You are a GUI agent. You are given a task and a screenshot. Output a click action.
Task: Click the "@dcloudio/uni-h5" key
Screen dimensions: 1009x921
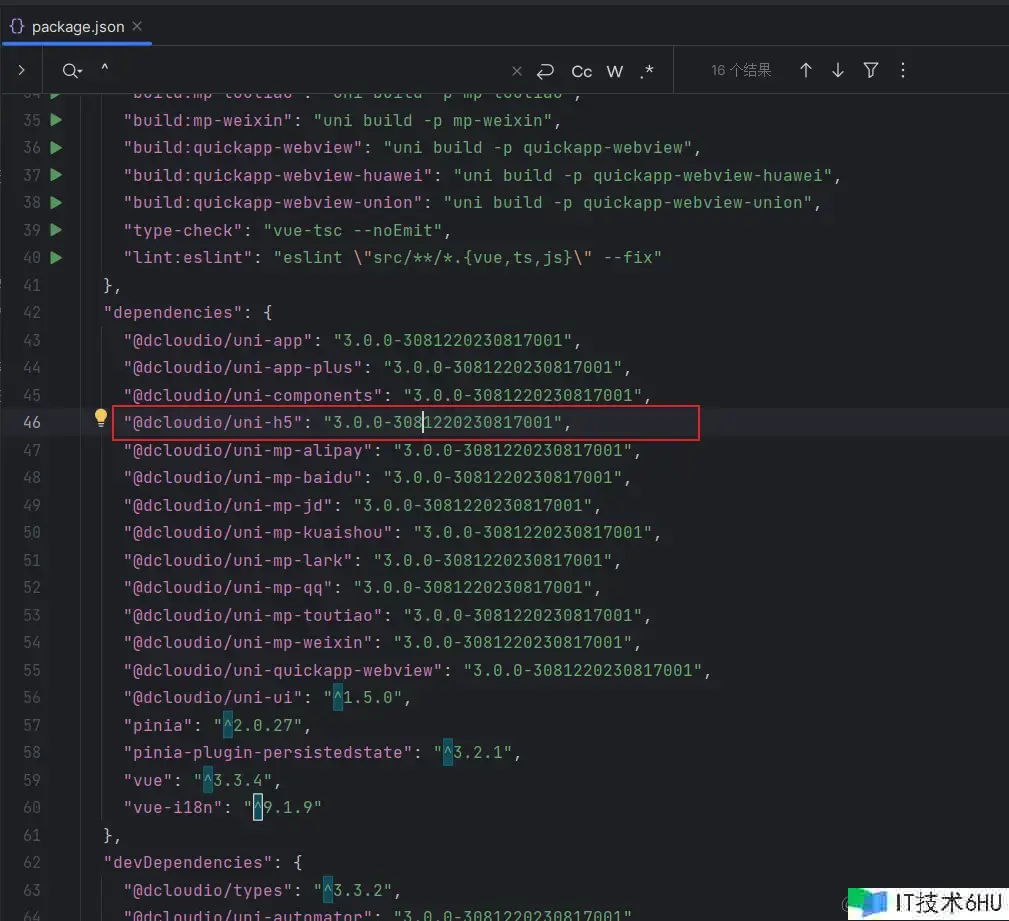[212, 422]
